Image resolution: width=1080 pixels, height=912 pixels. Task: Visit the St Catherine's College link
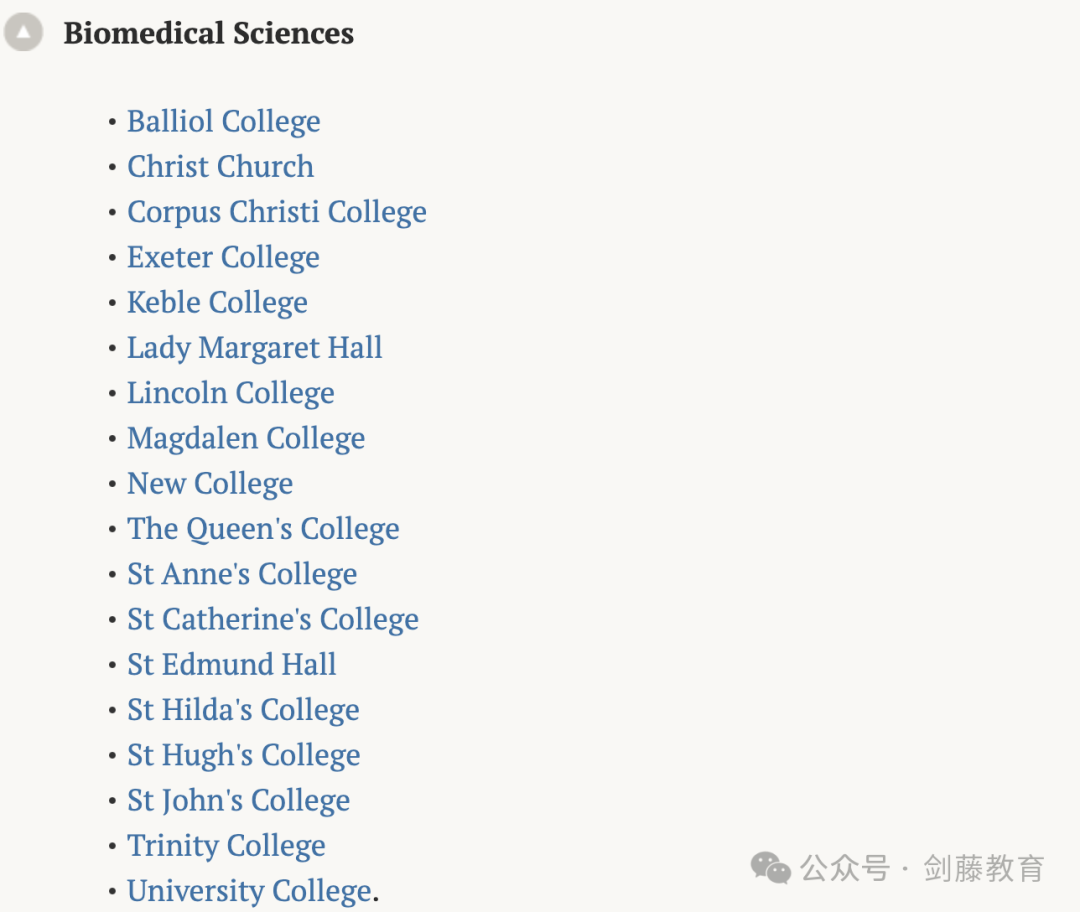[x=273, y=620]
